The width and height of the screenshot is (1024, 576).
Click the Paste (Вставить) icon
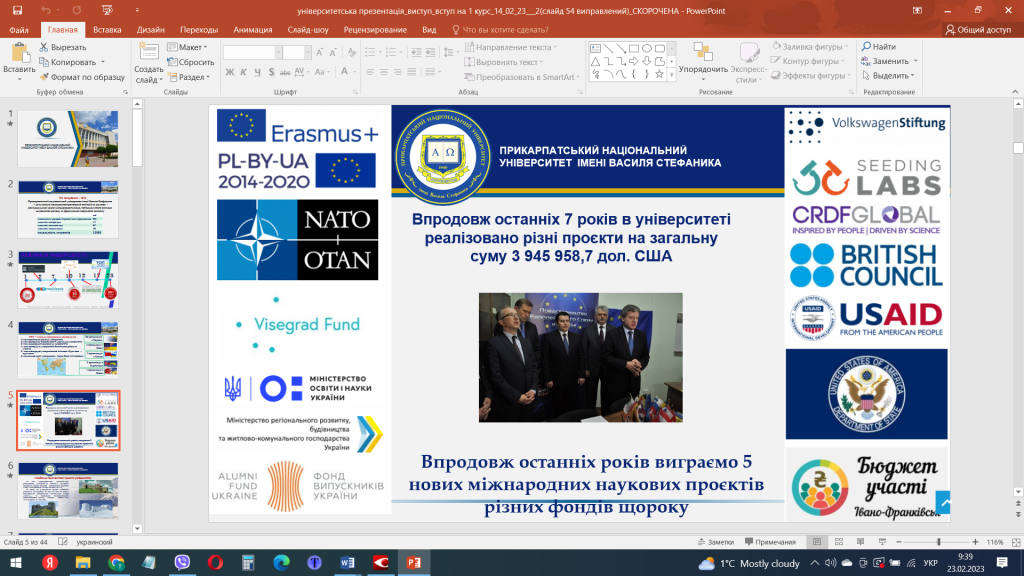(18, 52)
